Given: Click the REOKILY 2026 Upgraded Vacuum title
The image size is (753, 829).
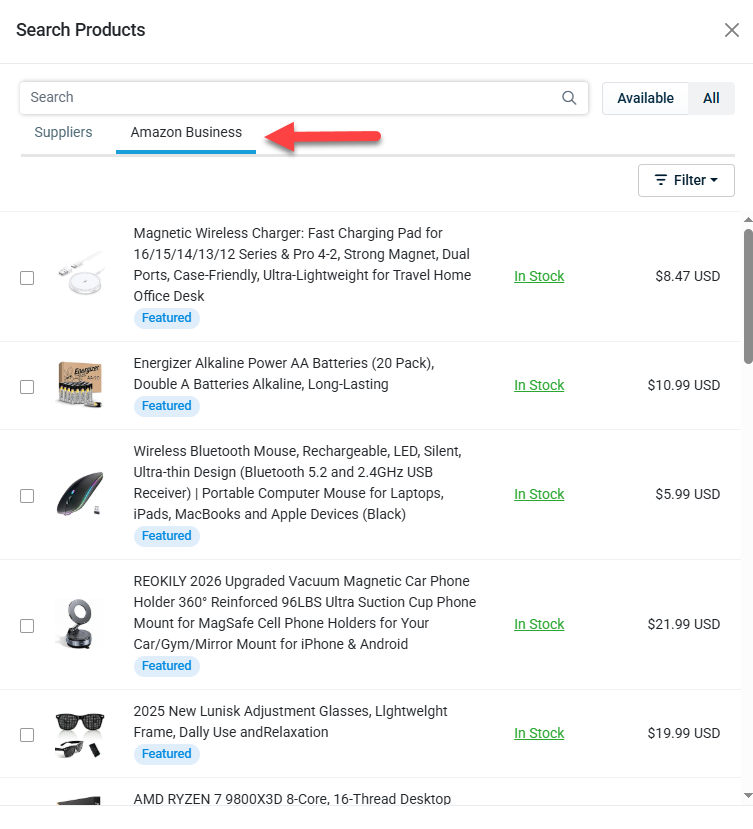Looking at the screenshot, I should point(305,613).
